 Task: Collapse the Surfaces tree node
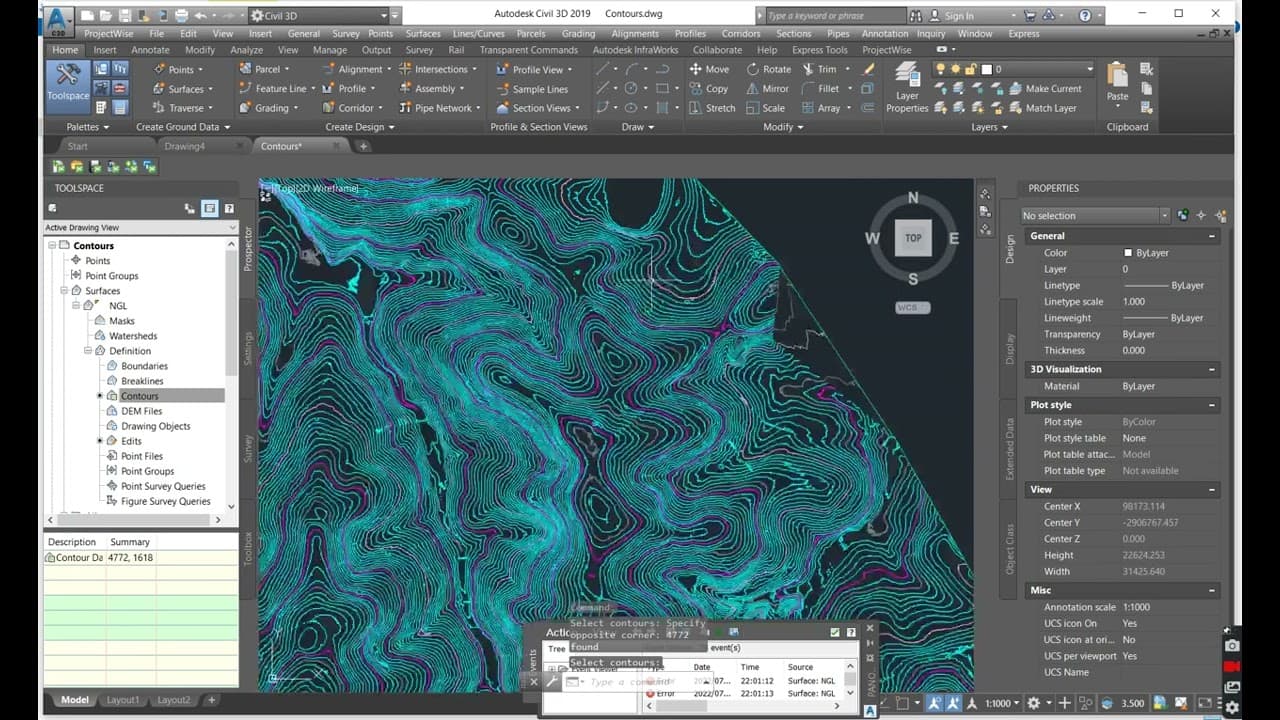coord(64,291)
